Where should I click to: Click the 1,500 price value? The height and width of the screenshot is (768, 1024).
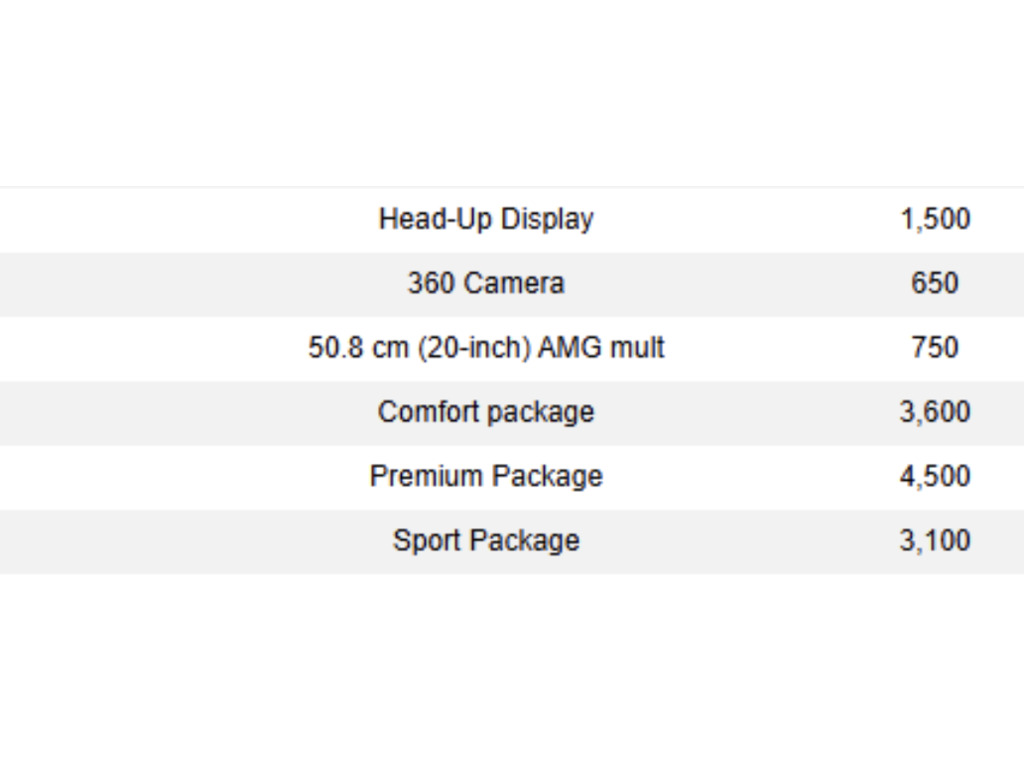click(935, 219)
